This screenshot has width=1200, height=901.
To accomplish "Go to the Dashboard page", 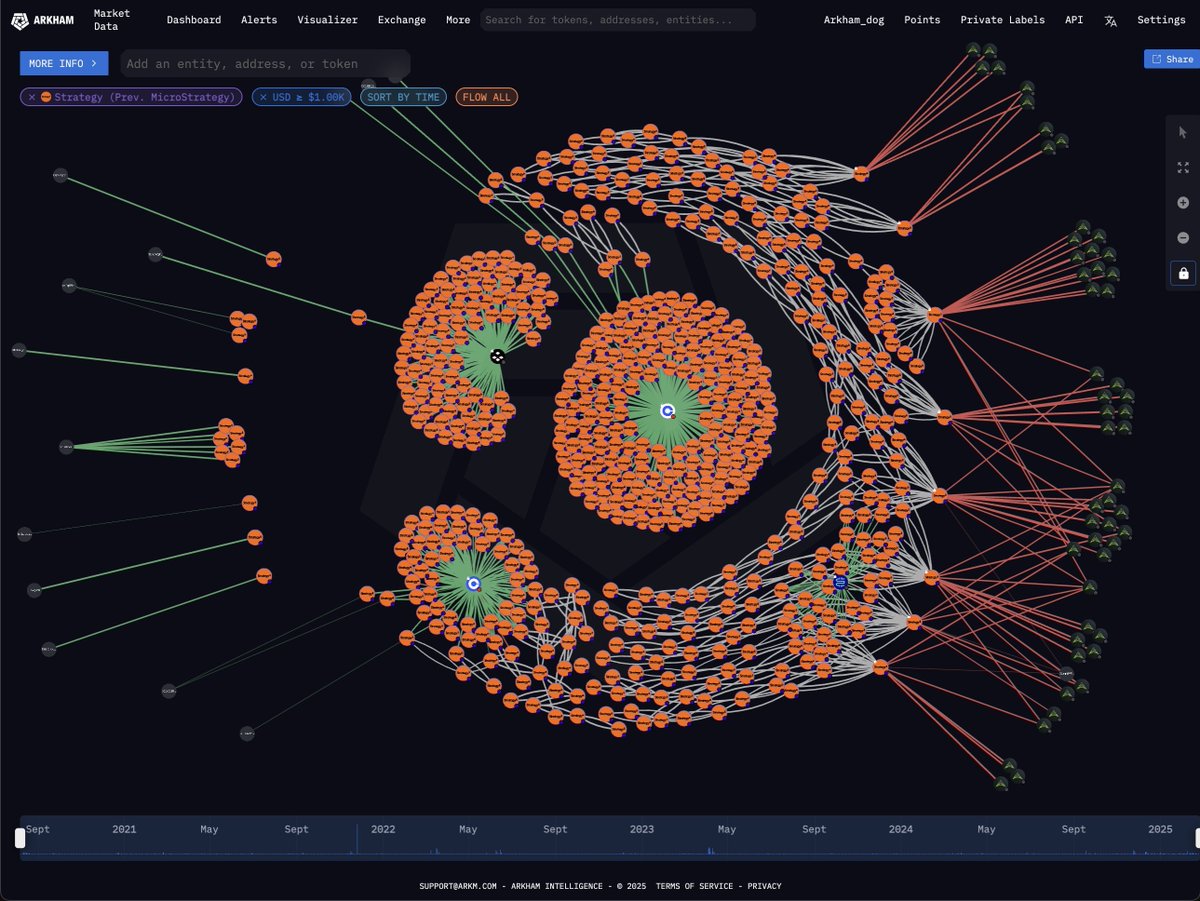I will coord(194,20).
